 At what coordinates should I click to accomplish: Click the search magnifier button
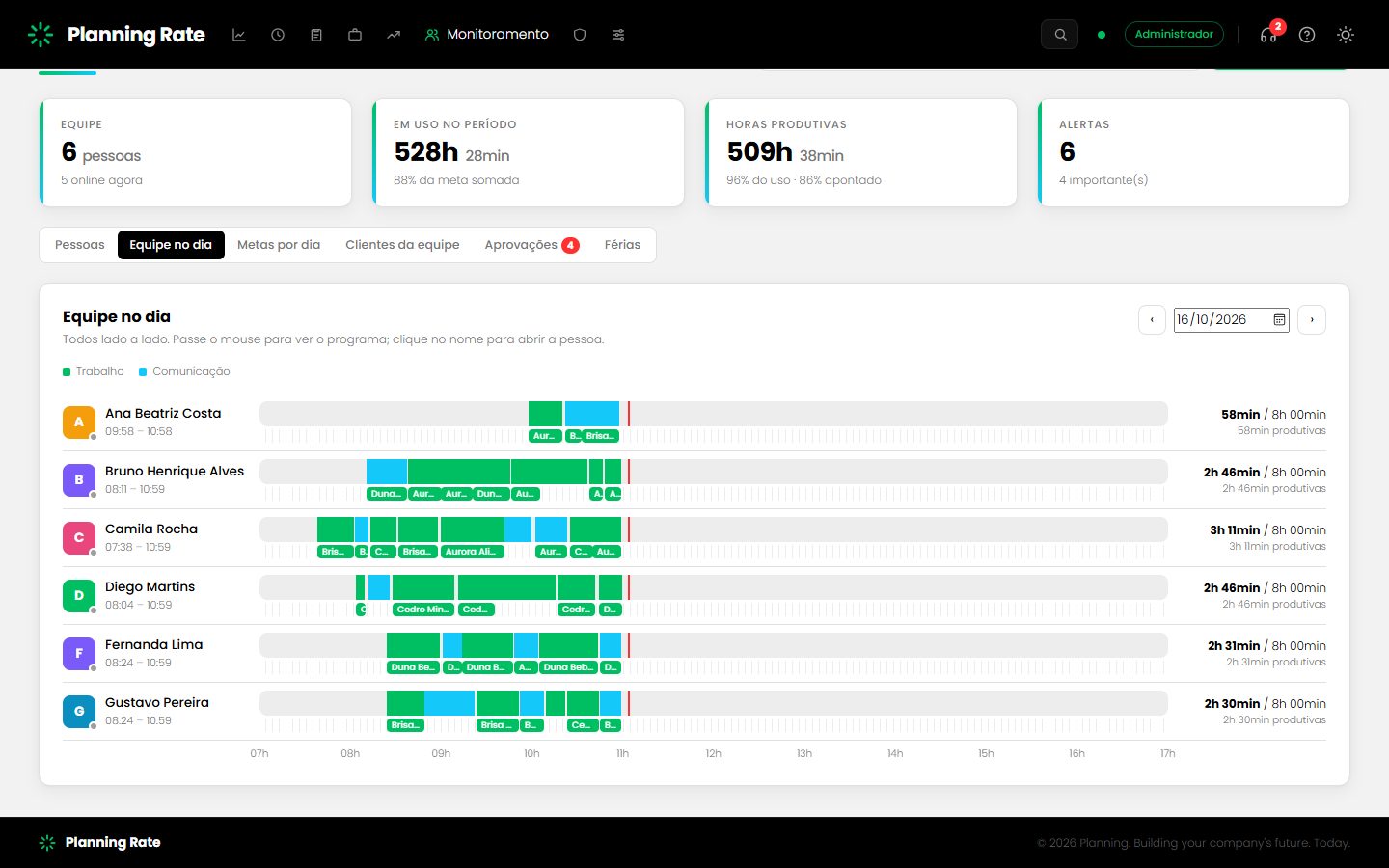pos(1060,35)
